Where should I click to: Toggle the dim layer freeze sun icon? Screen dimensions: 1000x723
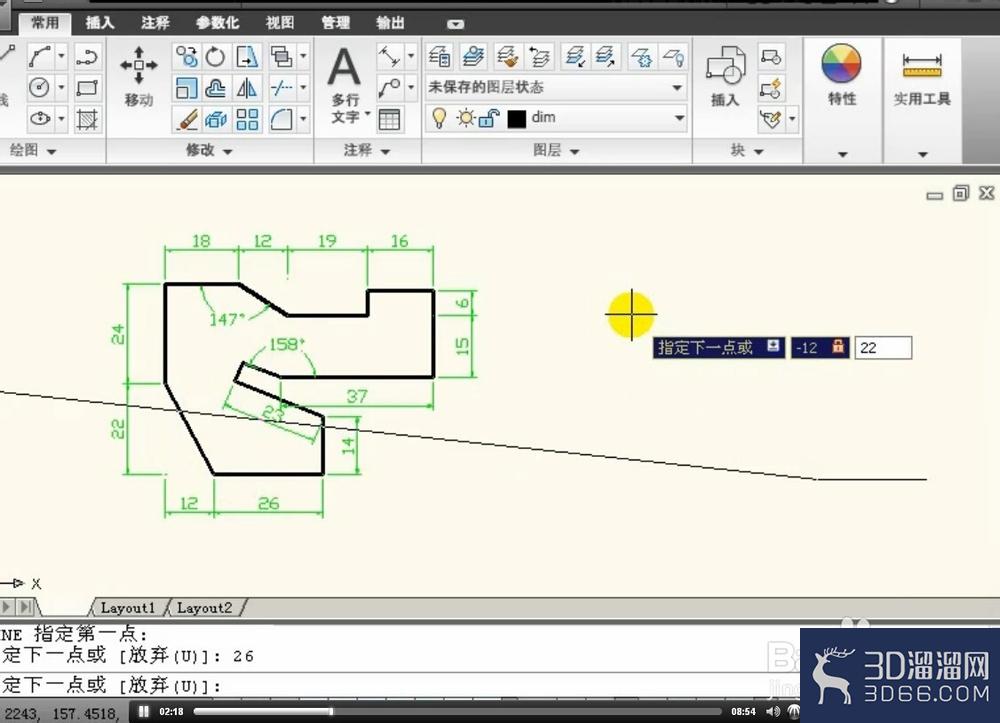(466, 118)
